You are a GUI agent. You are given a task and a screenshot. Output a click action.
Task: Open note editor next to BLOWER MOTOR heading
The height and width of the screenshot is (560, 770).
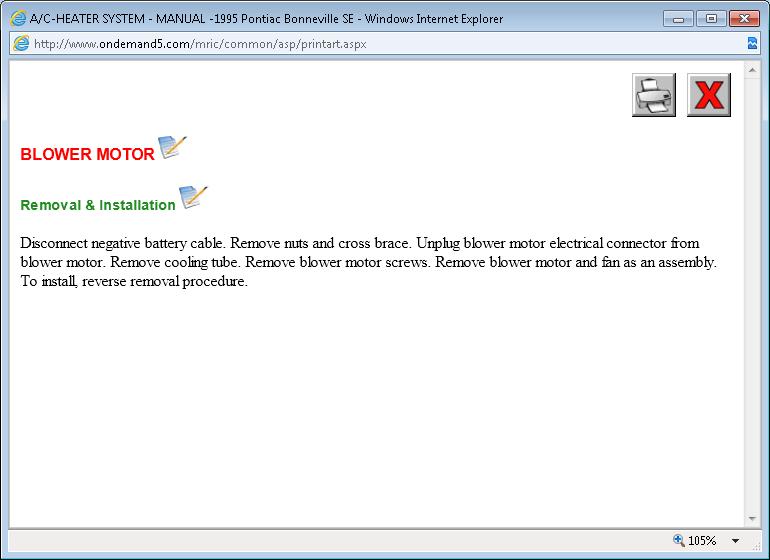[x=172, y=147]
